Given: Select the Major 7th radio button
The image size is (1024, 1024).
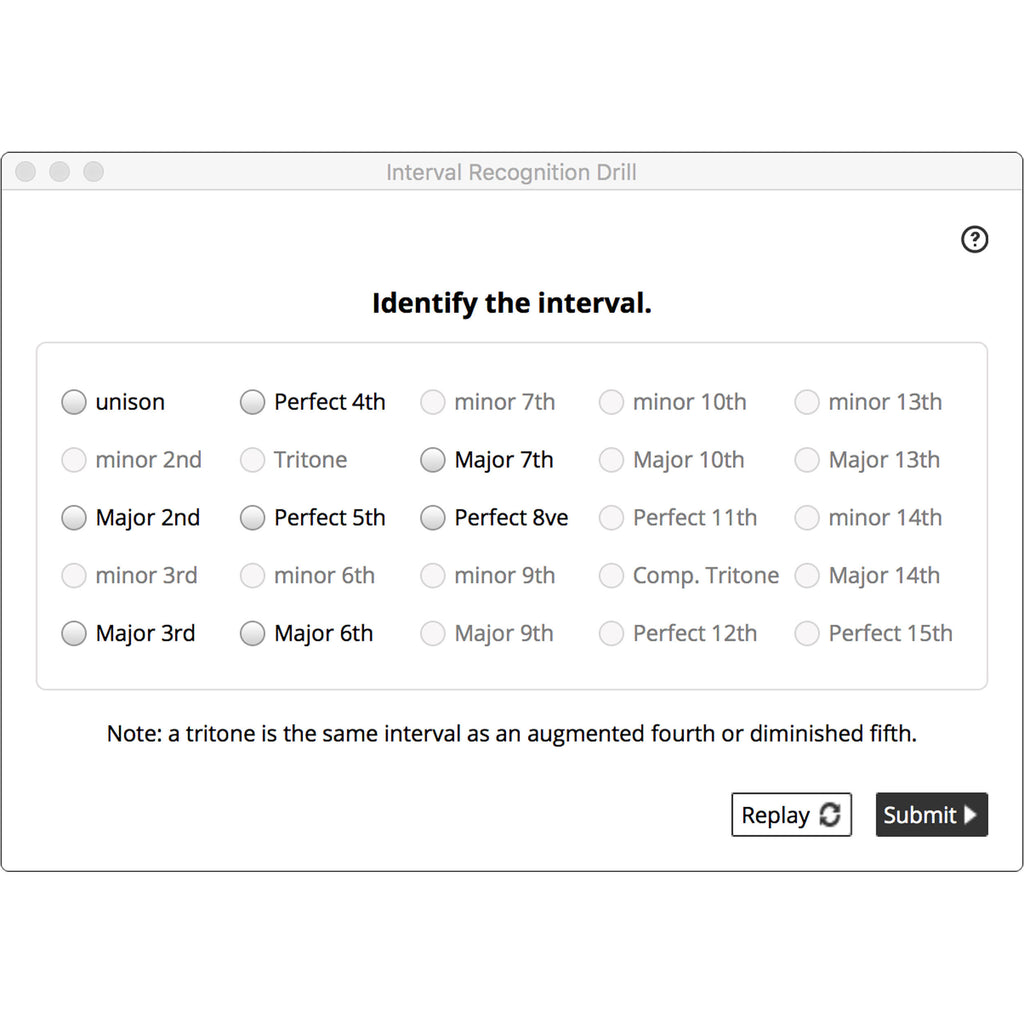Looking at the screenshot, I should [432, 460].
